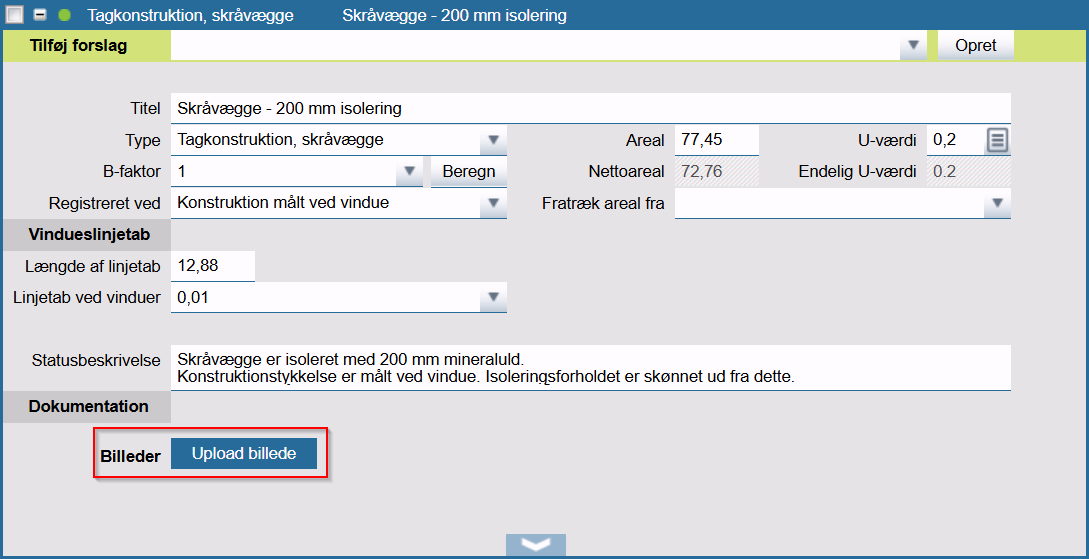Viewport: 1089px width, 559px height.
Task: Click into the Titel text field
Action: 590,108
